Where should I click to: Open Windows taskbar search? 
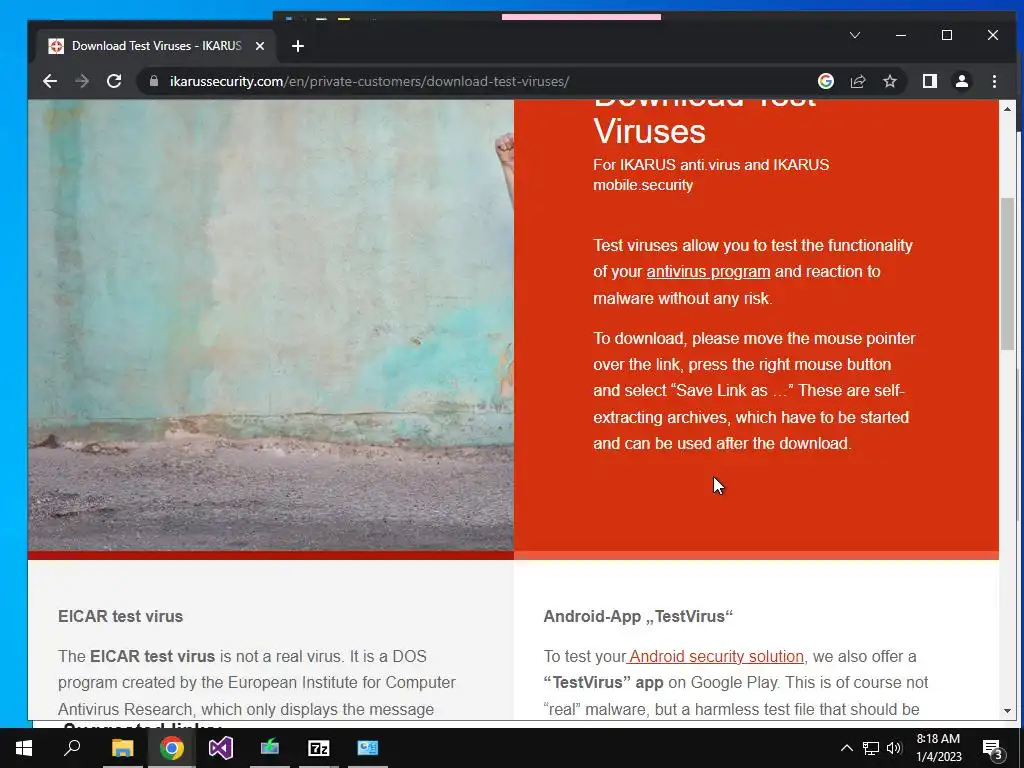[72, 748]
